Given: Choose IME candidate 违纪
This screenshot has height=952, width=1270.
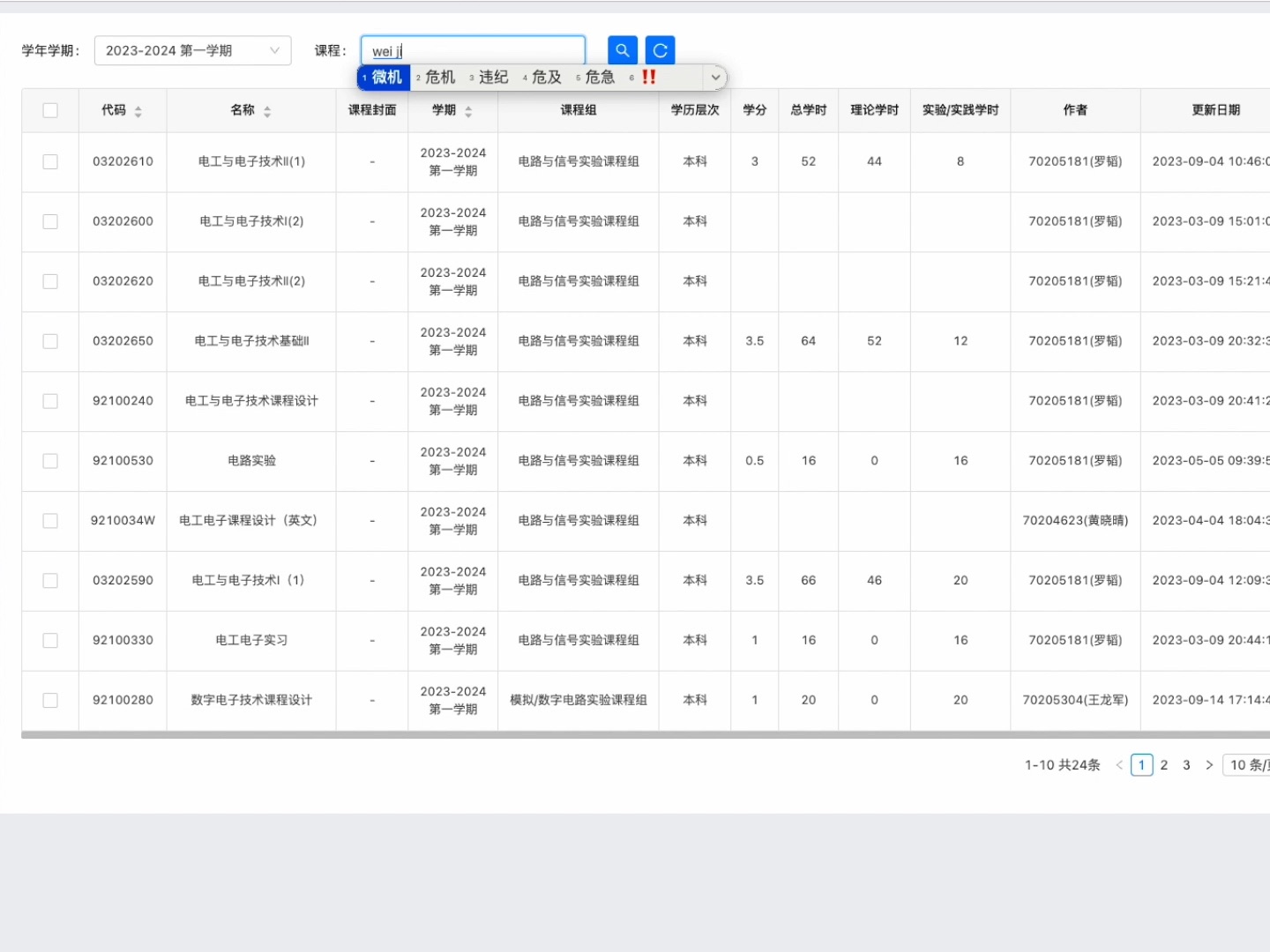Looking at the screenshot, I should (x=489, y=78).
